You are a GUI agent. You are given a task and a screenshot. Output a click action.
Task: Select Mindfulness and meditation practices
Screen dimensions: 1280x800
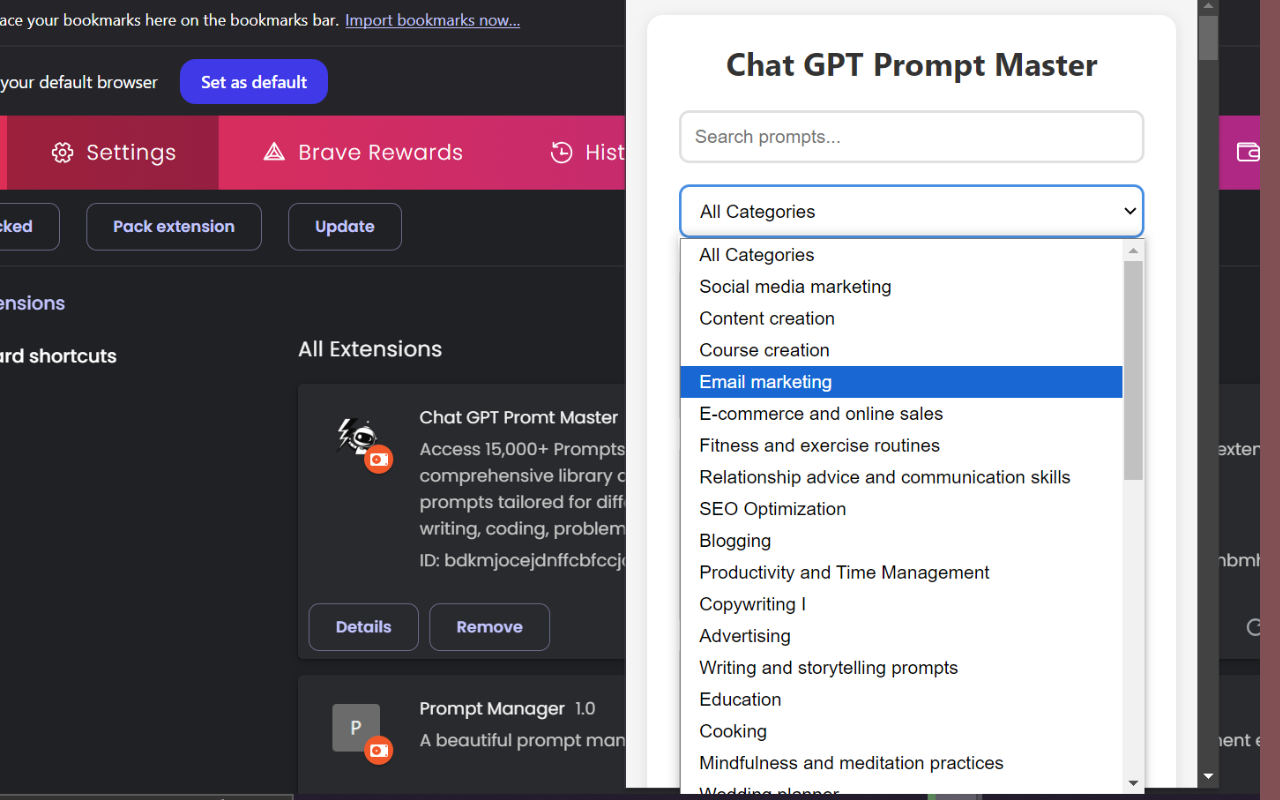point(901,763)
